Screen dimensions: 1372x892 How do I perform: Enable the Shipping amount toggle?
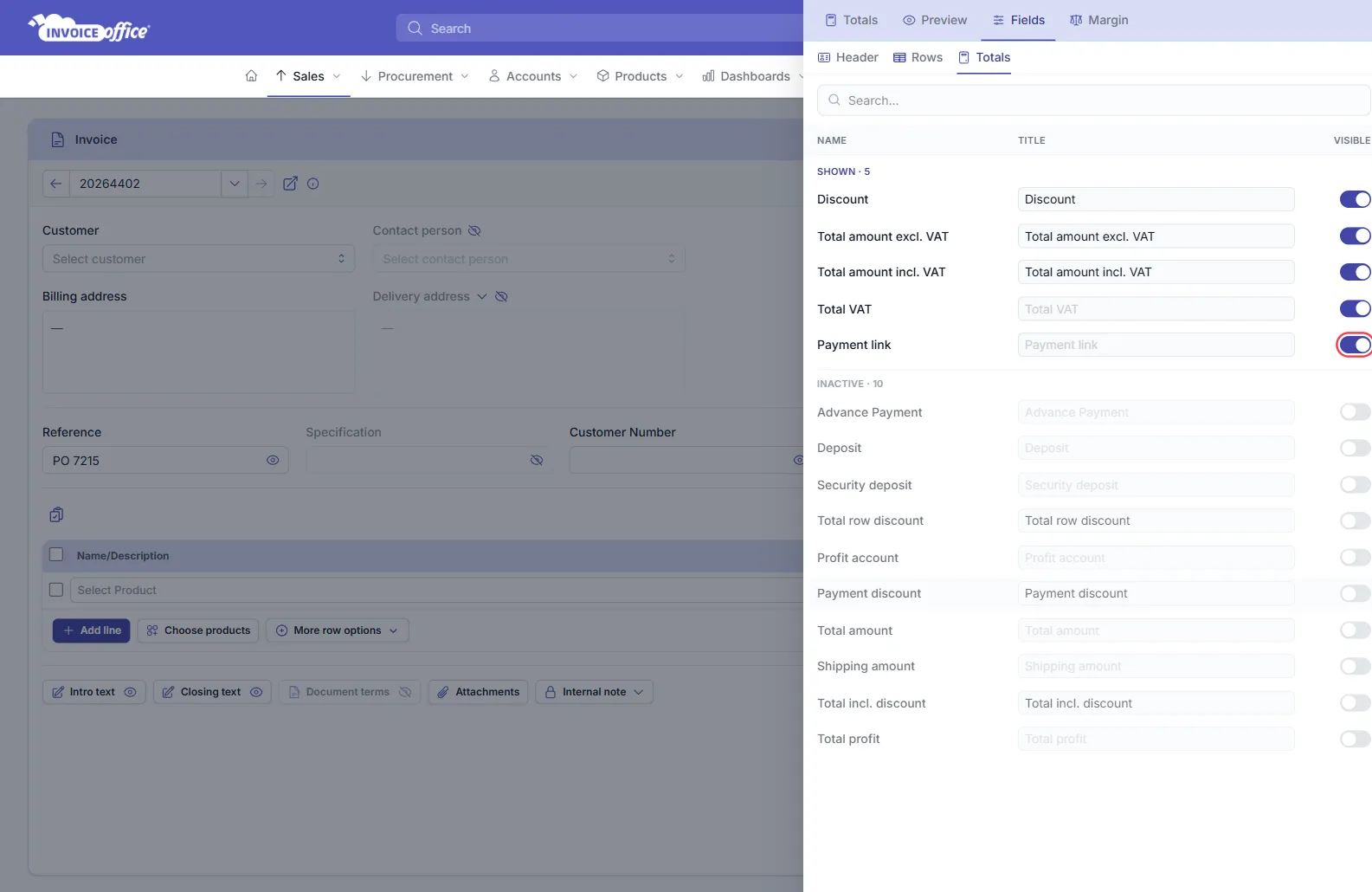1355,666
